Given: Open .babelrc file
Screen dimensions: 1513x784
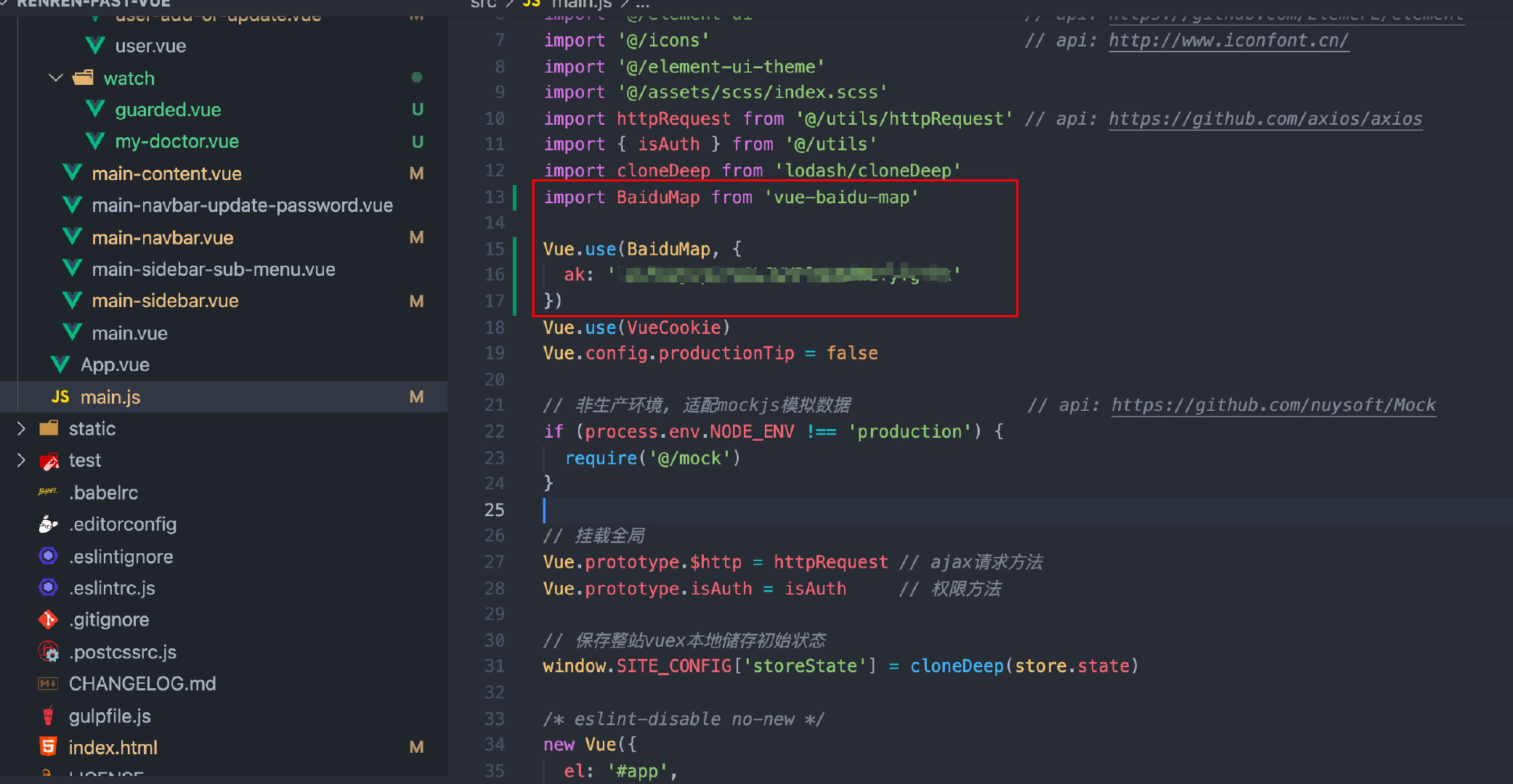Looking at the screenshot, I should pyautogui.click(x=103, y=492).
